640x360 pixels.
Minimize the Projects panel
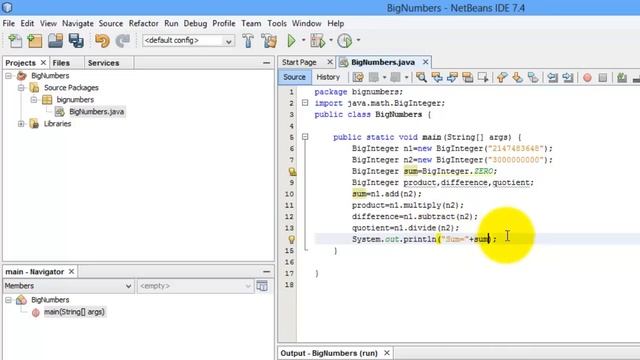267,63
